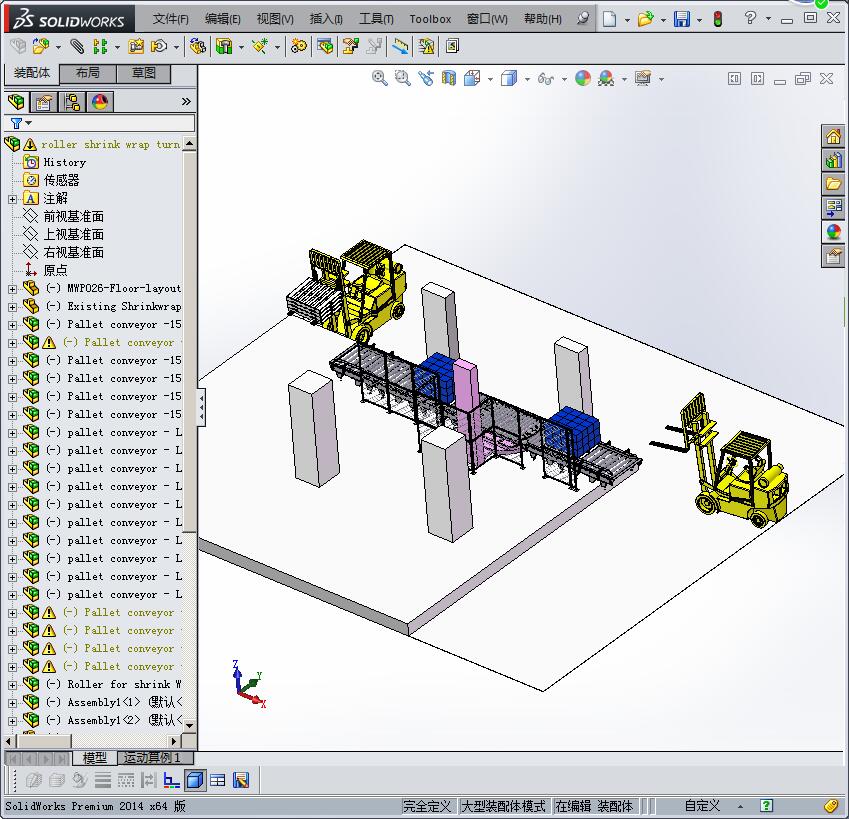Open the 编辑(E) menu
849x819 pixels.
click(223, 19)
